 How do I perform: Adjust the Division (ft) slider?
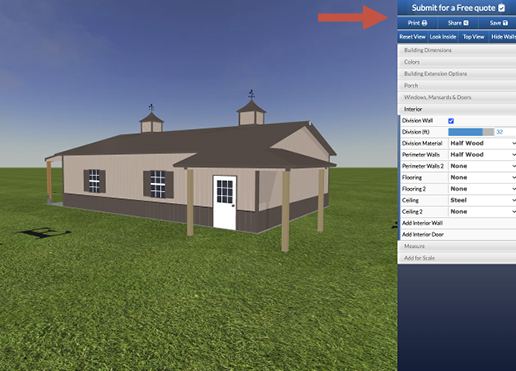[471, 132]
